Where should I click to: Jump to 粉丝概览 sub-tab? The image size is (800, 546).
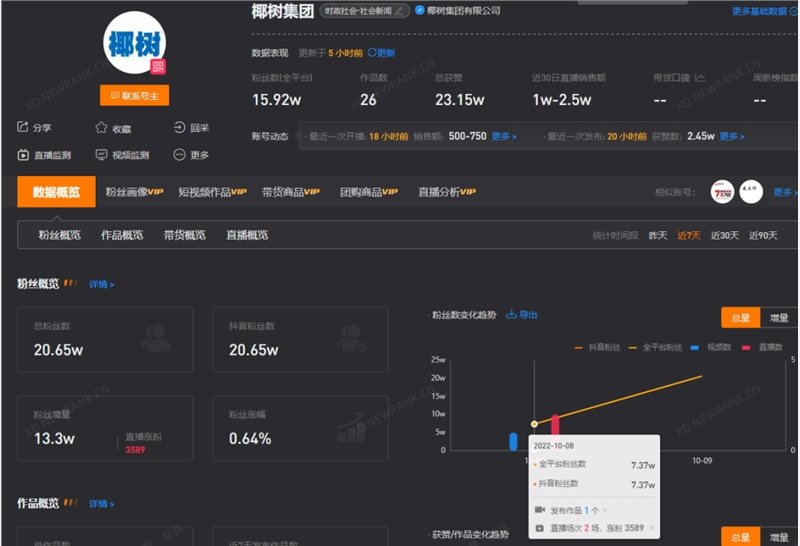point(60,235)
